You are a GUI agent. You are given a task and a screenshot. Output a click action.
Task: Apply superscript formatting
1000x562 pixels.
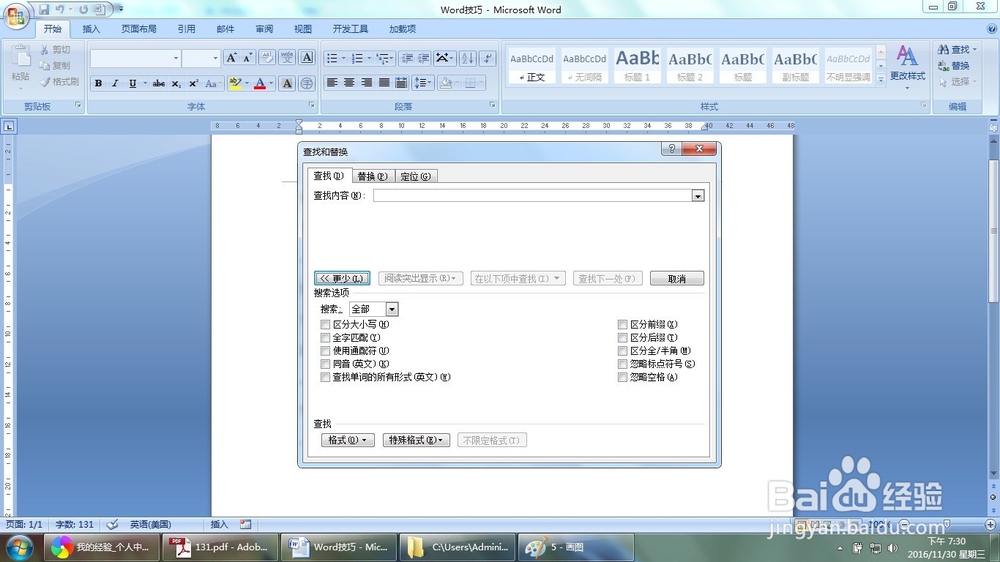click(193, 83)
